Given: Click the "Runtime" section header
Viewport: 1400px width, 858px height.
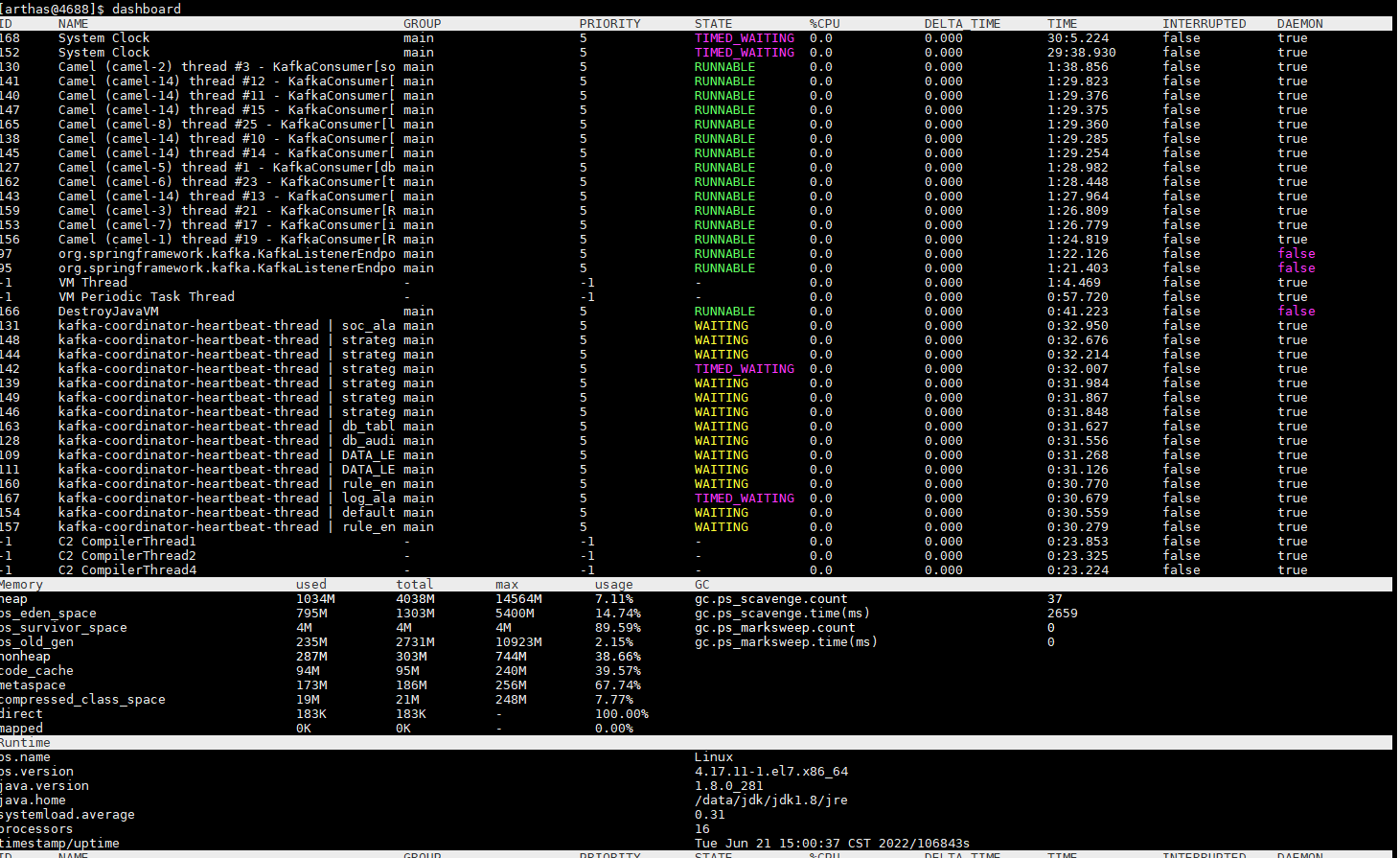Looking at the screenshot, I should pos(25,743).
